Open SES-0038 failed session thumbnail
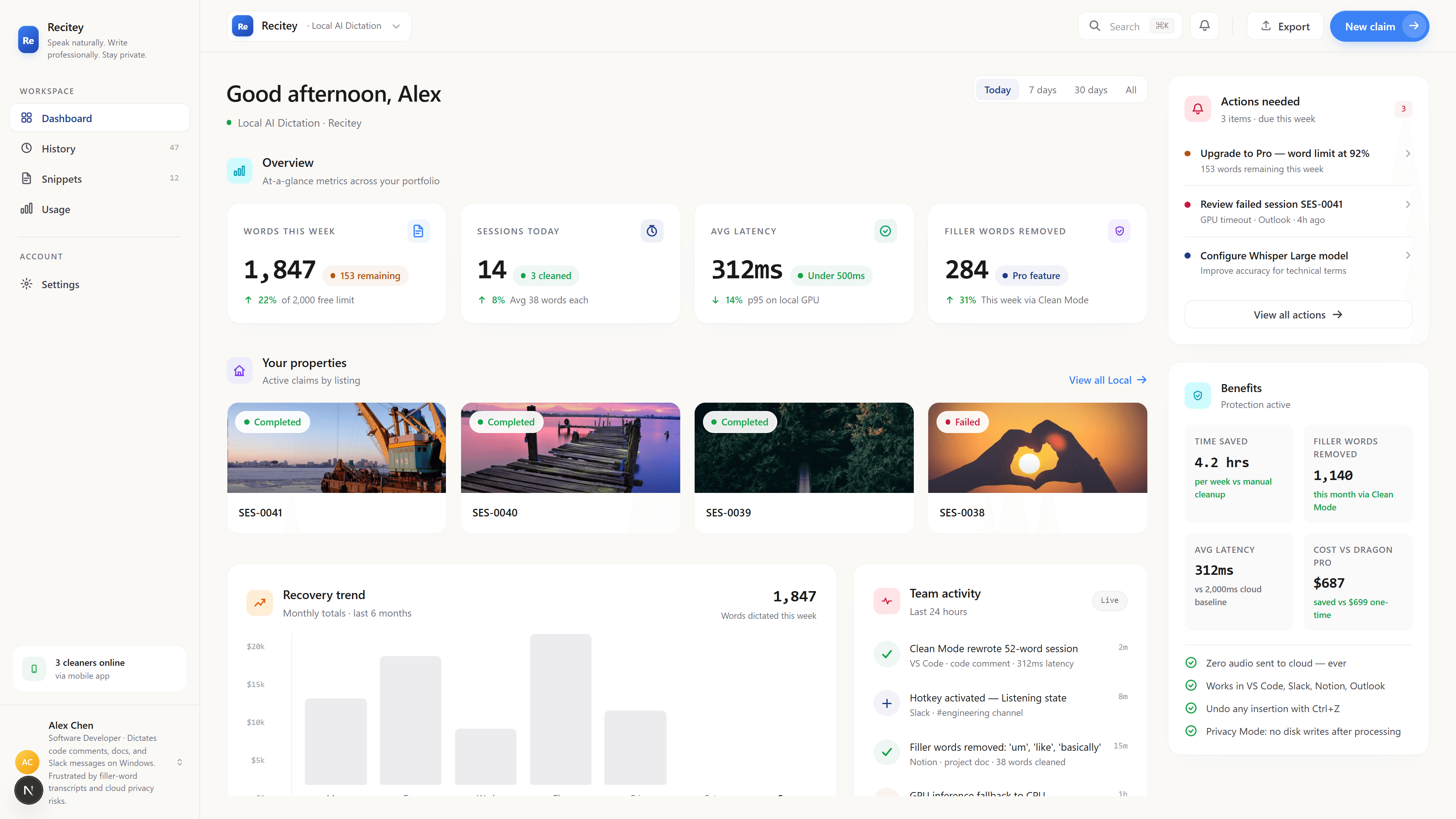Viewport: 1456px width, 819px height. (x=1037, y=448)
